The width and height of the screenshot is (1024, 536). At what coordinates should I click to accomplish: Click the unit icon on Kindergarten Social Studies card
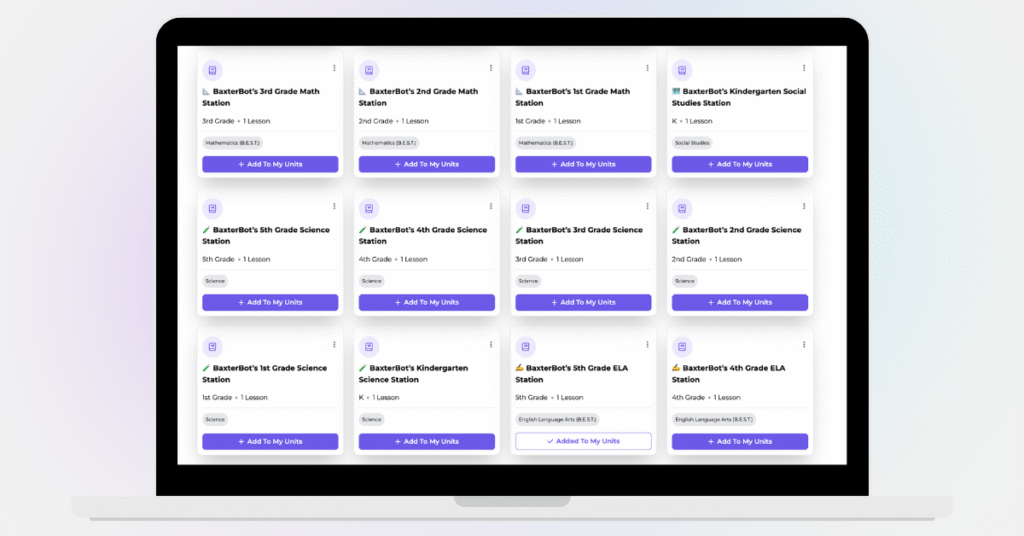tap(682, 71)
